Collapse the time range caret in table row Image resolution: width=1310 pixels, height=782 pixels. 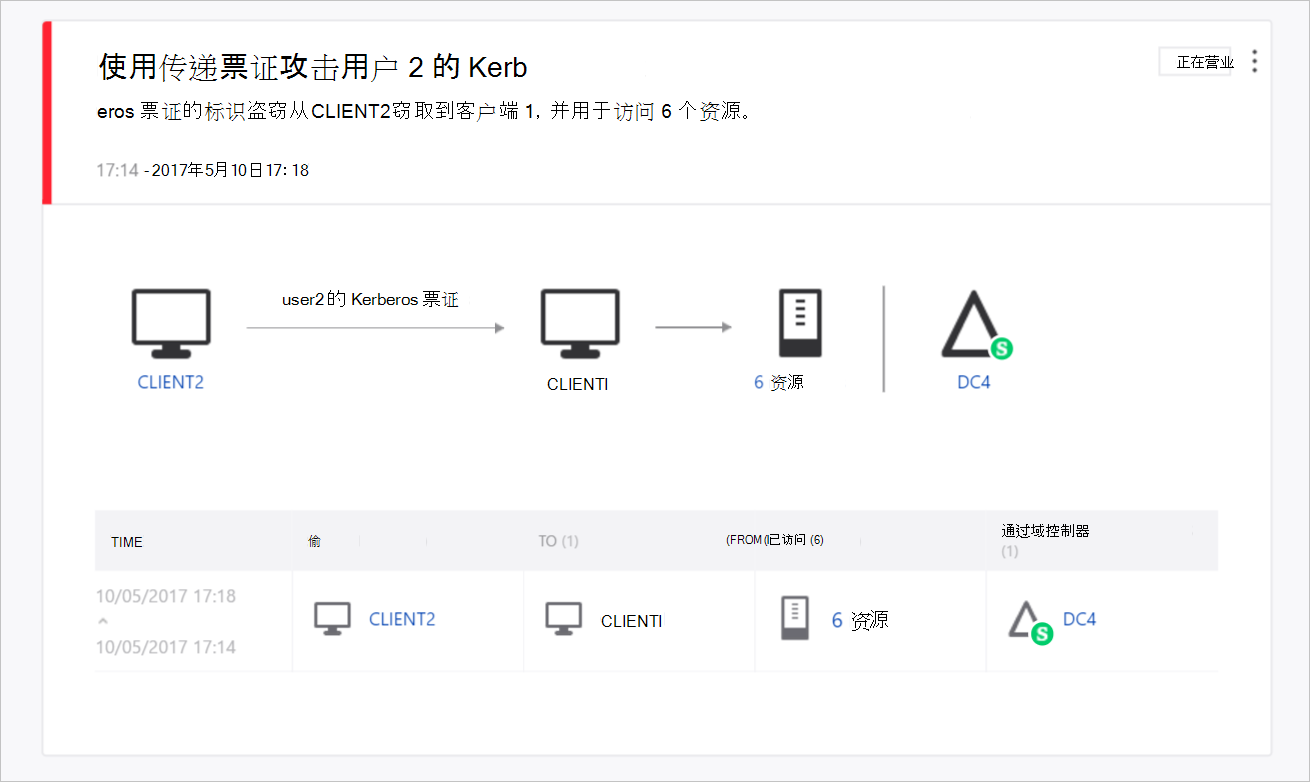[x=102, y=621]
